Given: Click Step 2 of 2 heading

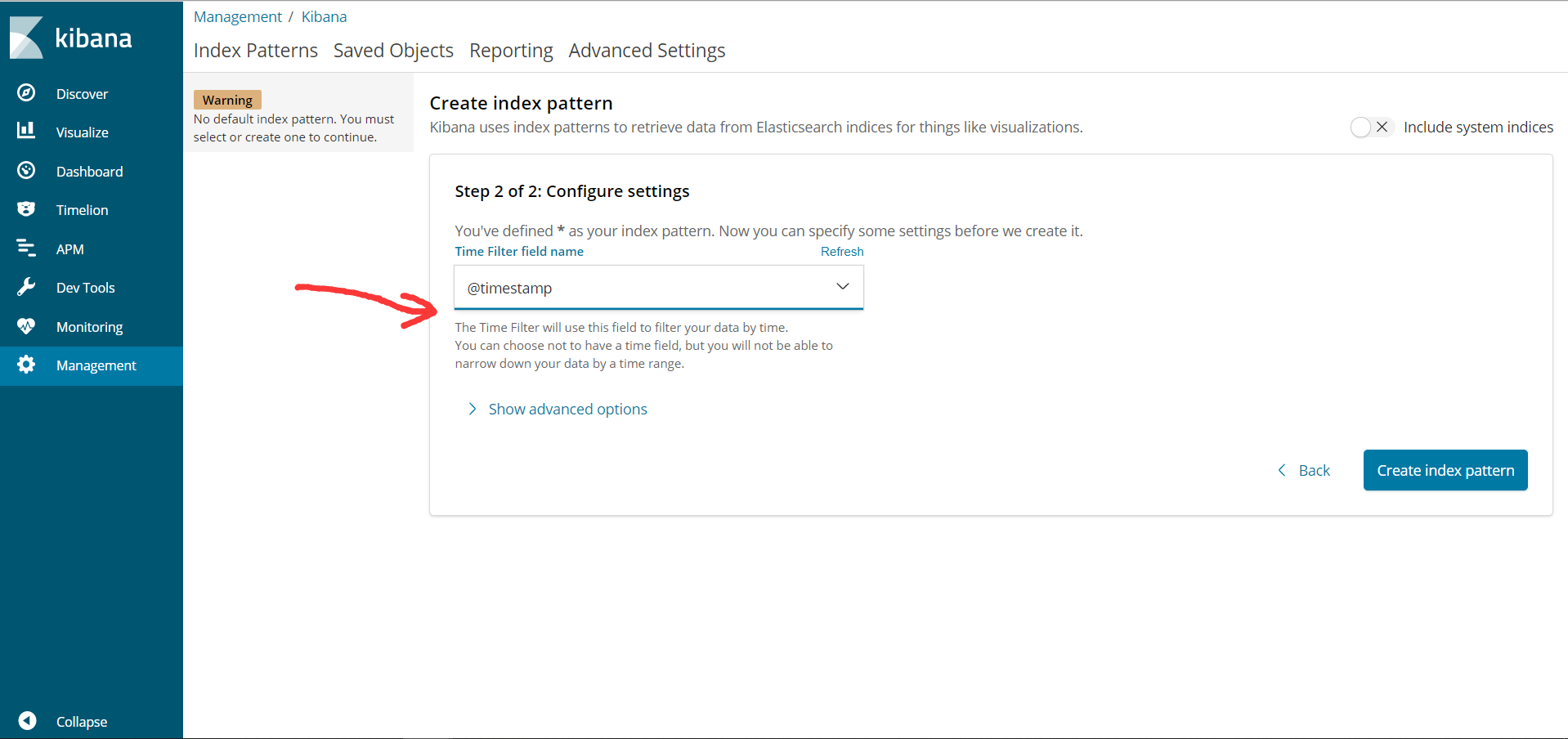Looking at the screenshot, I should click(x=571, y=191).
